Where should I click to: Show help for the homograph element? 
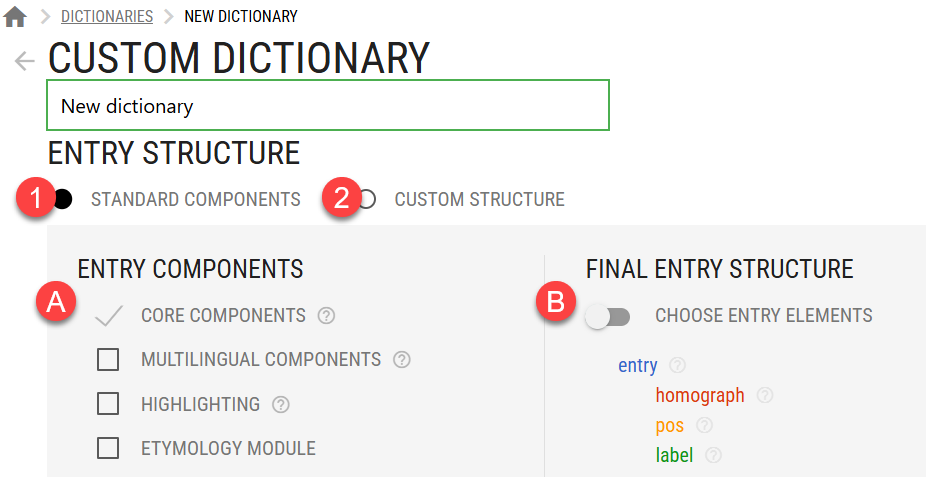(765, 395)
